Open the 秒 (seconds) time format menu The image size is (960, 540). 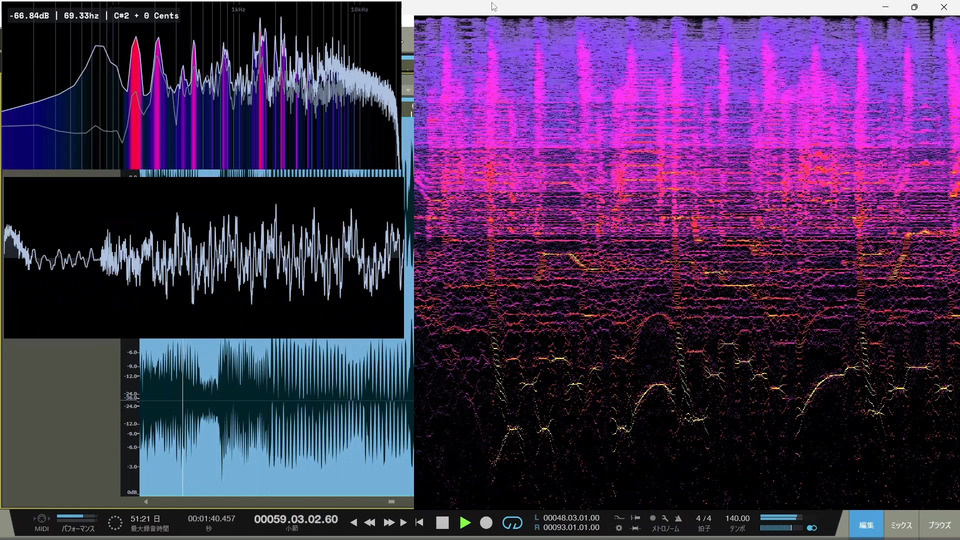click(x=209, y=529)
